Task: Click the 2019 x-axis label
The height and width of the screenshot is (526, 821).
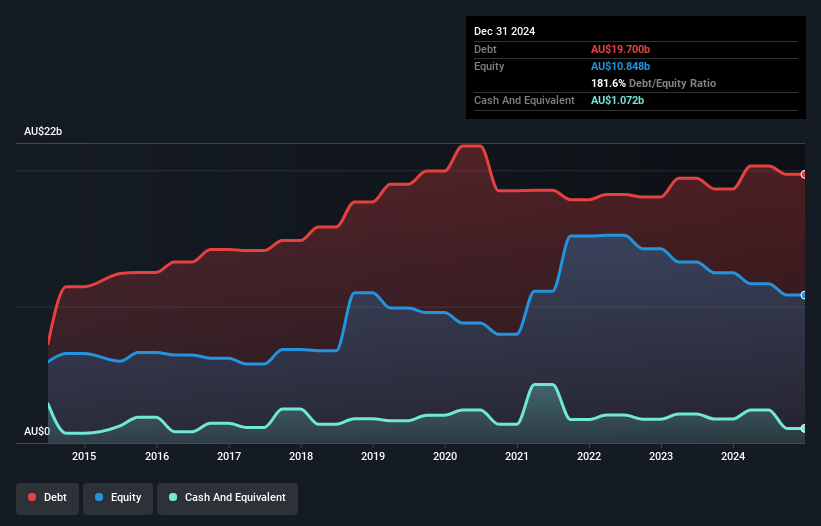Action: (373, 456)
